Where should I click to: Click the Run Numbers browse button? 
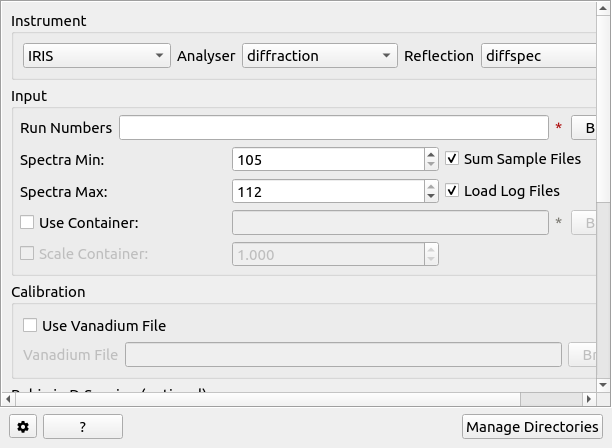[x=587, y=128]
